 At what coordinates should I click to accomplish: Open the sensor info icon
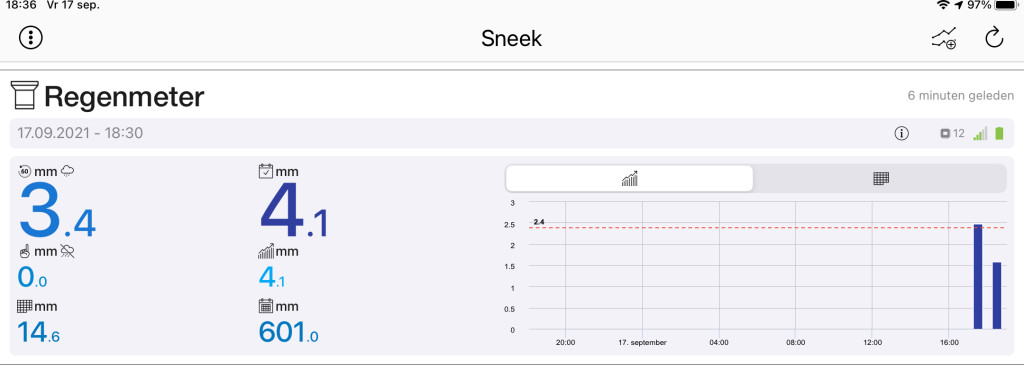point(901,134)
